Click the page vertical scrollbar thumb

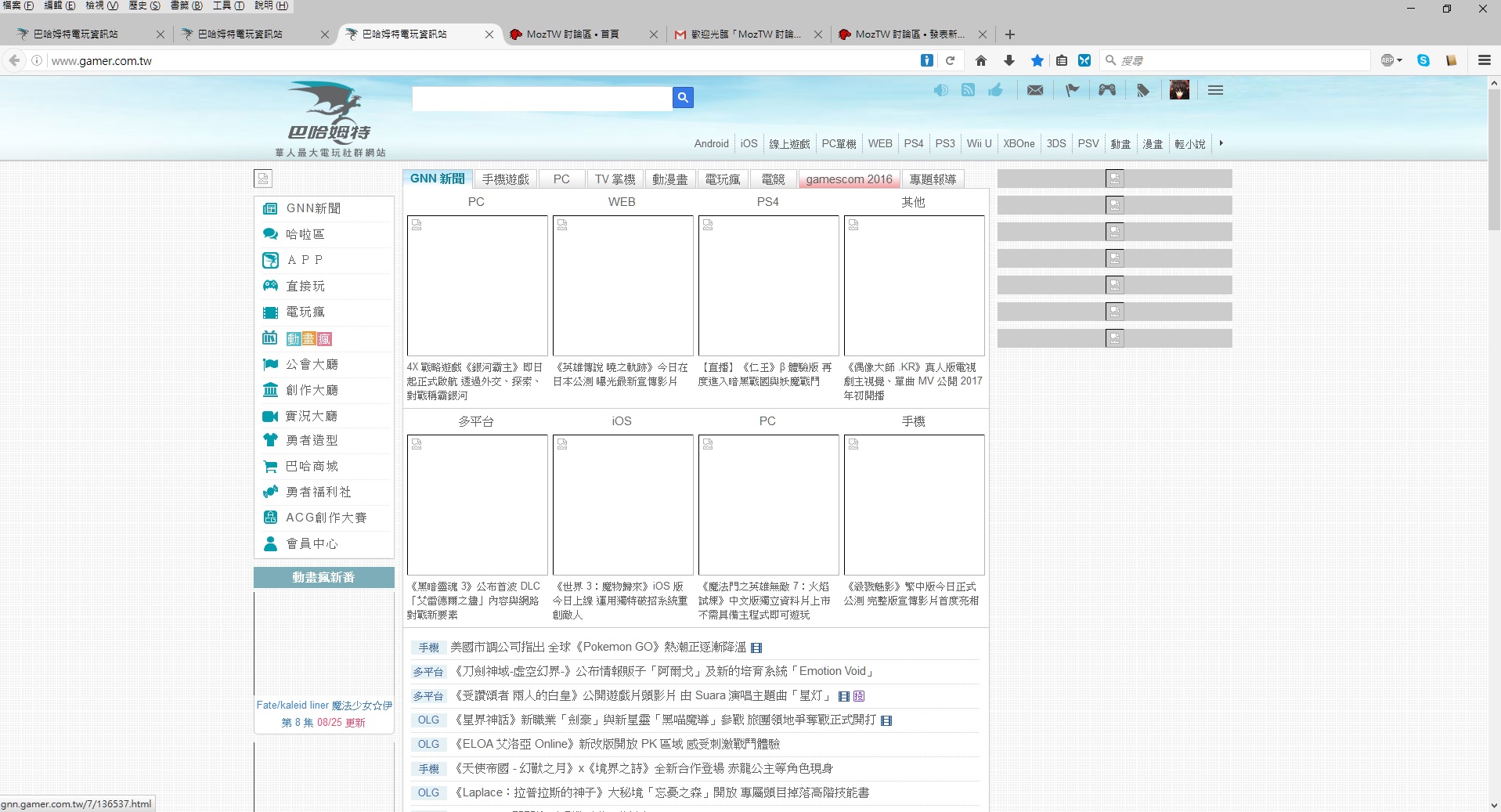tap(1494, 157)
